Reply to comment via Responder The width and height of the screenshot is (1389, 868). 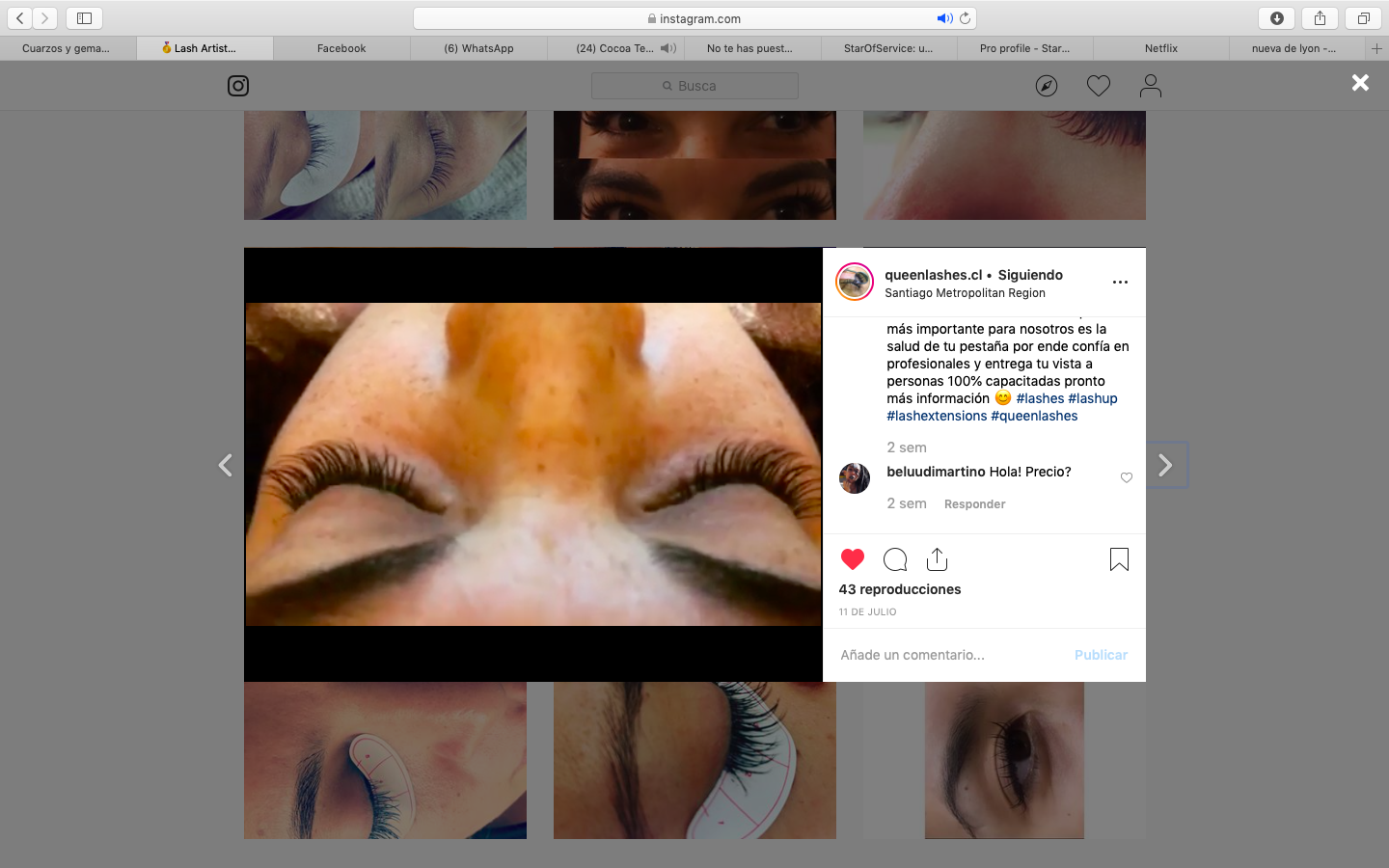pyautogui.click(x=974, y=504)
